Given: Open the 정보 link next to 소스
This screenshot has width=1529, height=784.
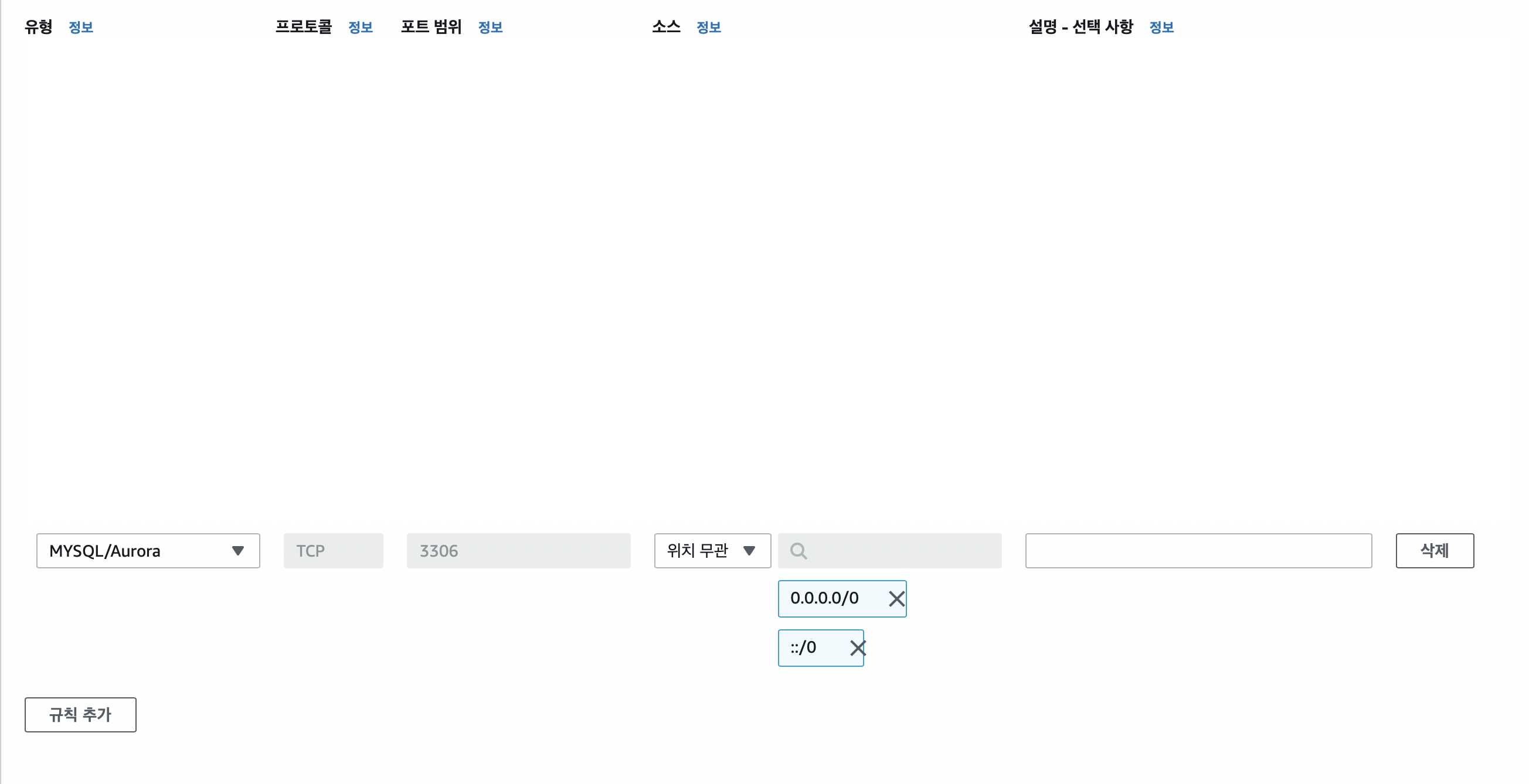Looking at the screenshot, I should (x=708, y=28).
